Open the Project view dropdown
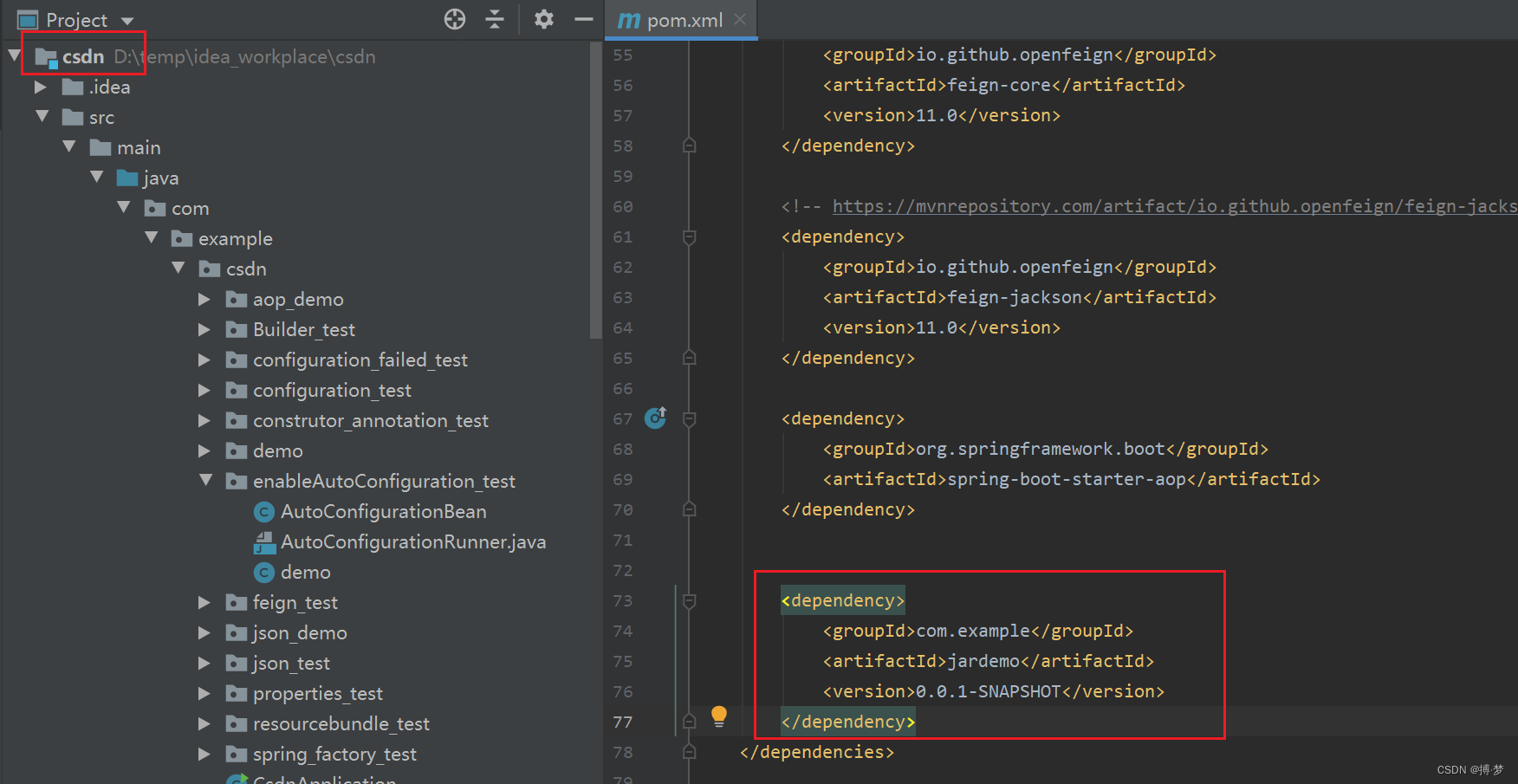Viewport: 1518px width, 784px height. pos(127,21)
